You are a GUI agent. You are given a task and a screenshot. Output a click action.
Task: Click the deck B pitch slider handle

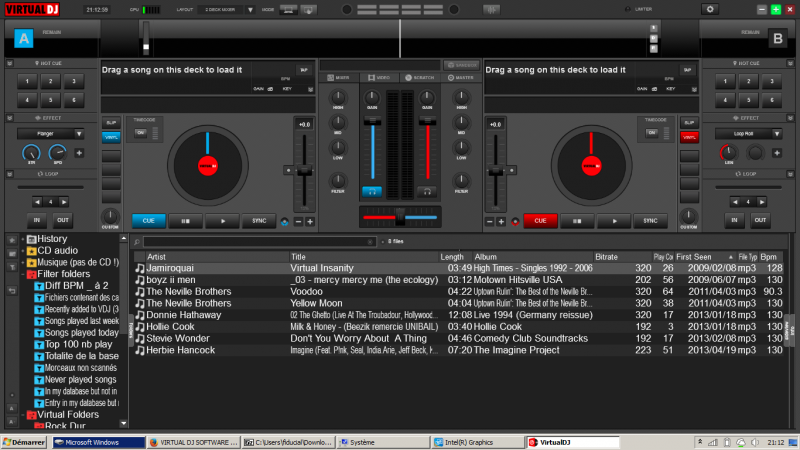495,172
